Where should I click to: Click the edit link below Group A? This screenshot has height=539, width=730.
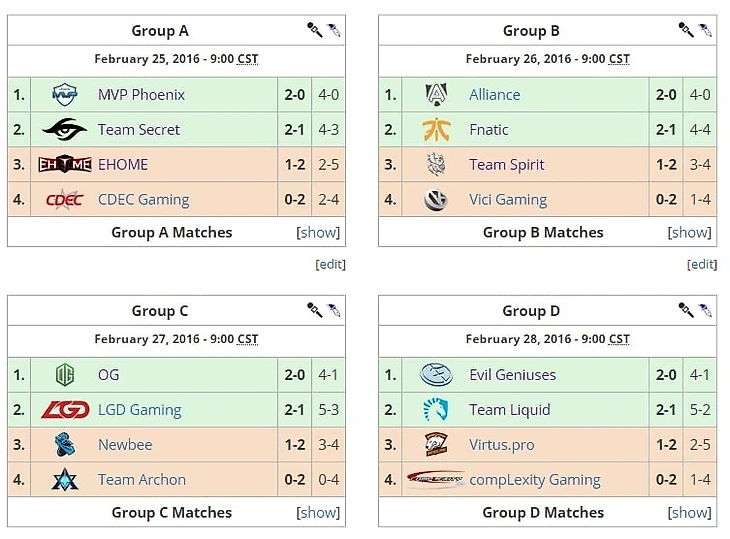pyautogui.click(x=330, y=264)
